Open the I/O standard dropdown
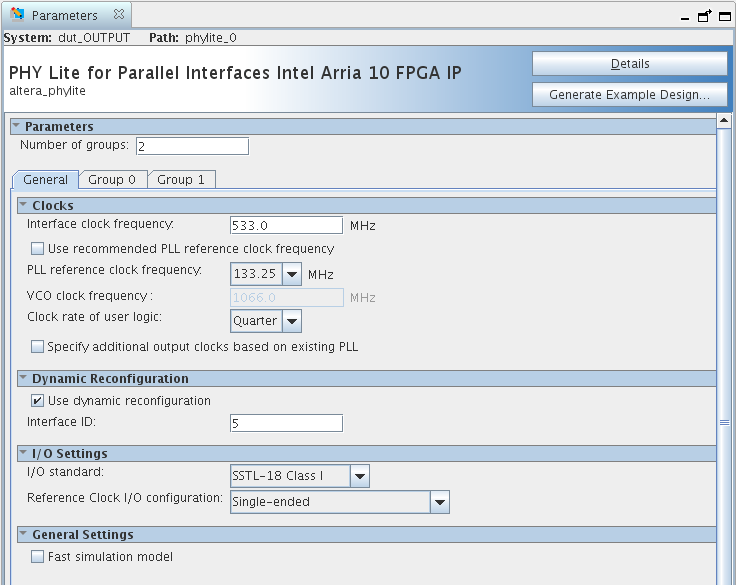Screen dimensions: 736x585 [360, 477]
